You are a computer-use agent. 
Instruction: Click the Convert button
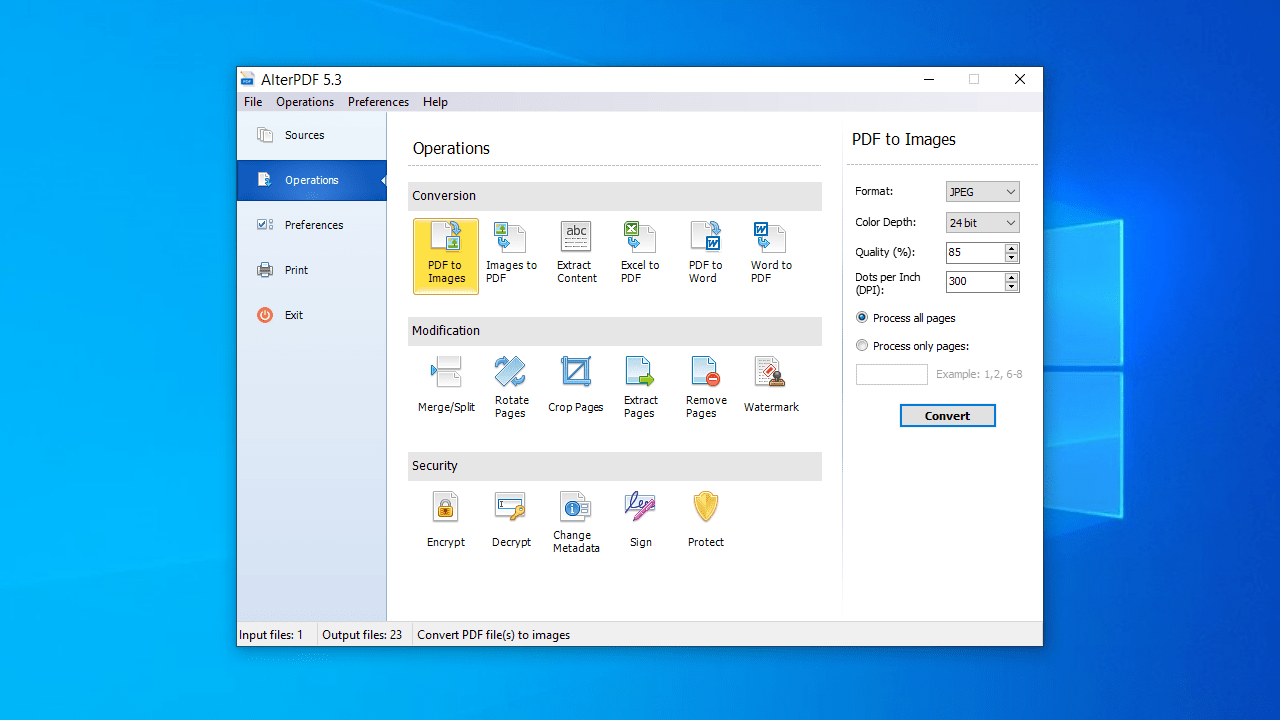(x=948, y=416)
